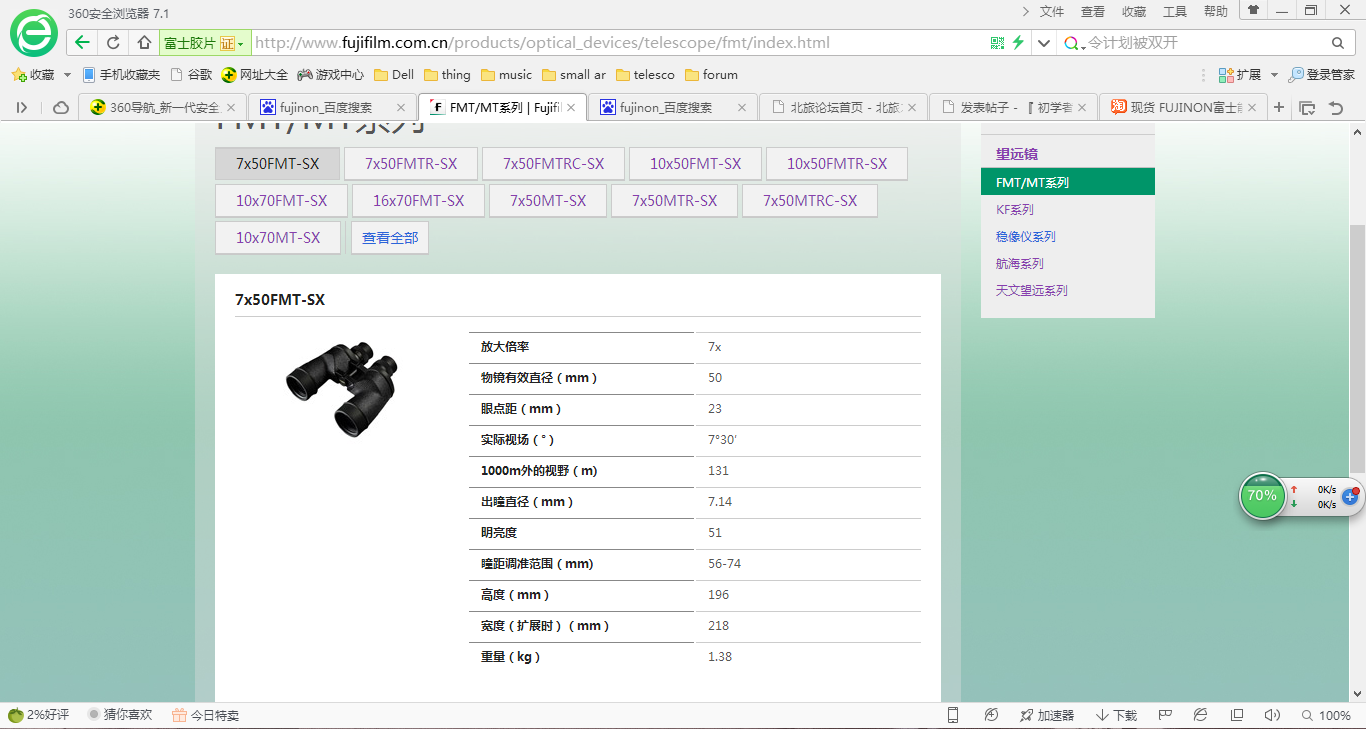Select 7x50FMTR-SX model button

point(411,164)
